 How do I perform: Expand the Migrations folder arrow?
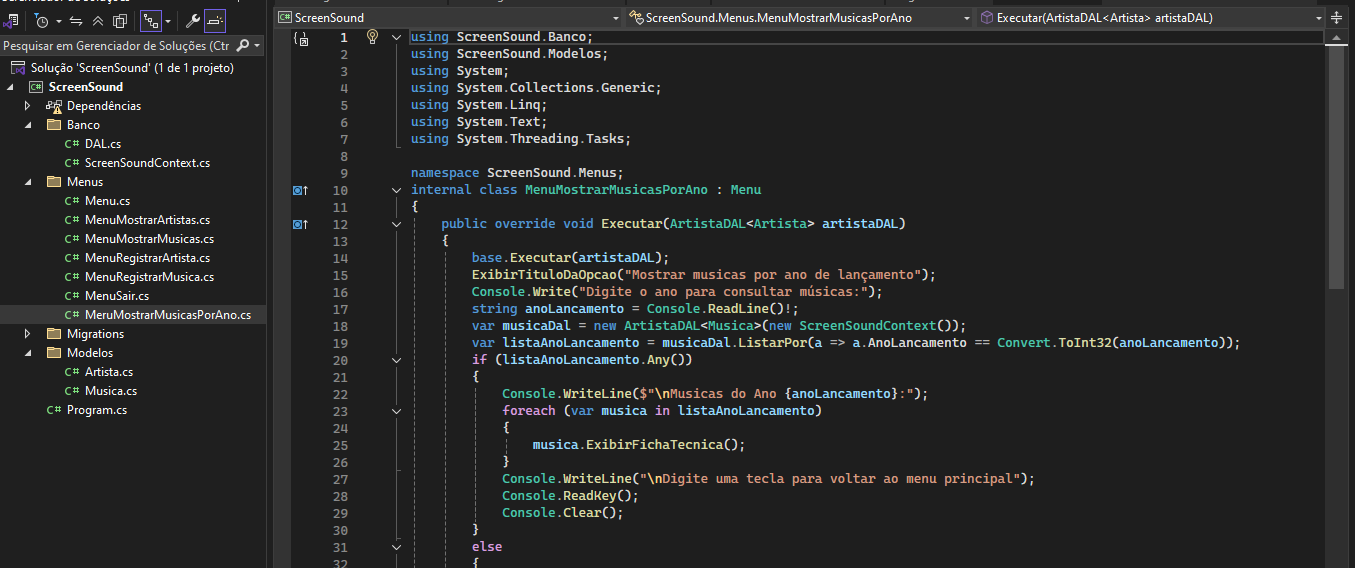[x=29, y=334]
